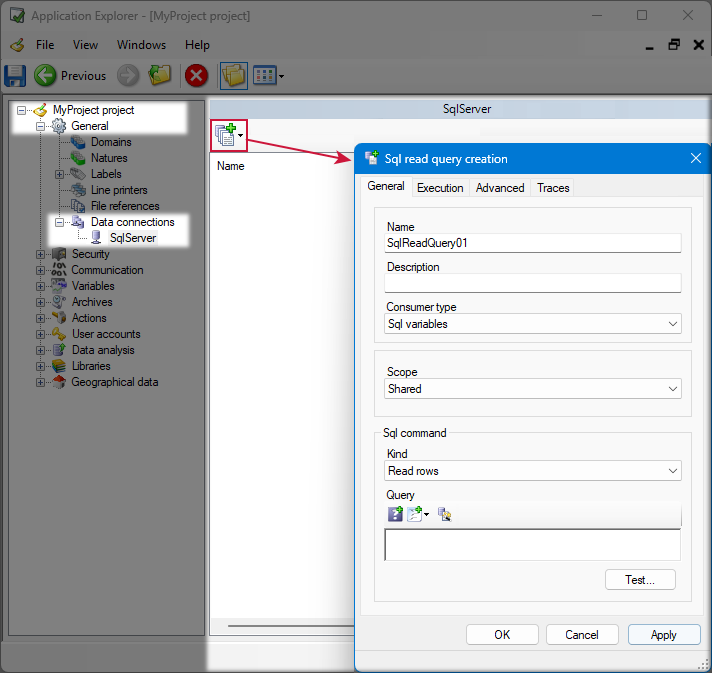The height and width of the screenshot is (673, 712).
Task: Click the green Previous arrow icon
Action: [45, 75]
